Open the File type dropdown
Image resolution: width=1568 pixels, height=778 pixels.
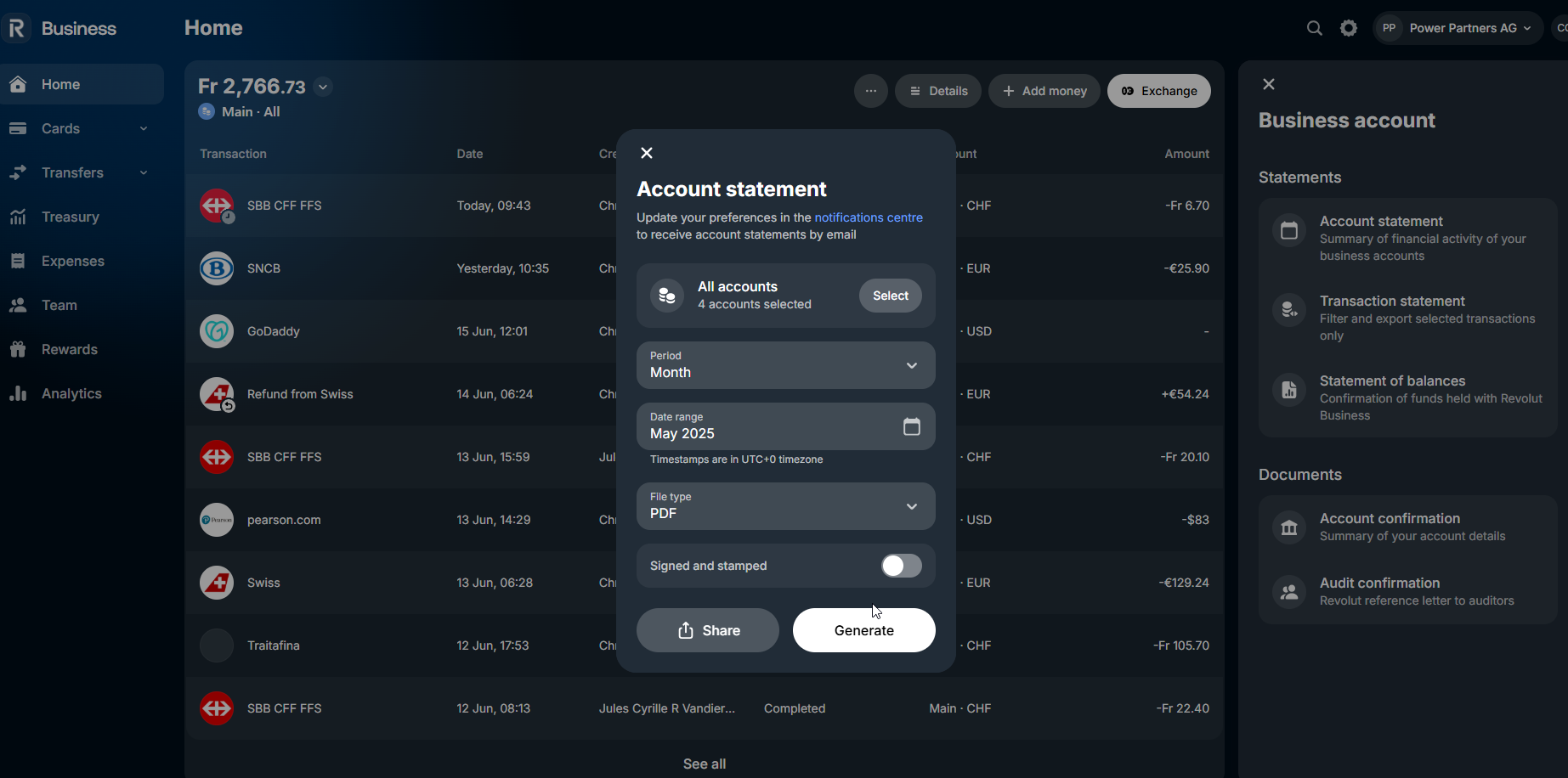(x=786, y=506)
